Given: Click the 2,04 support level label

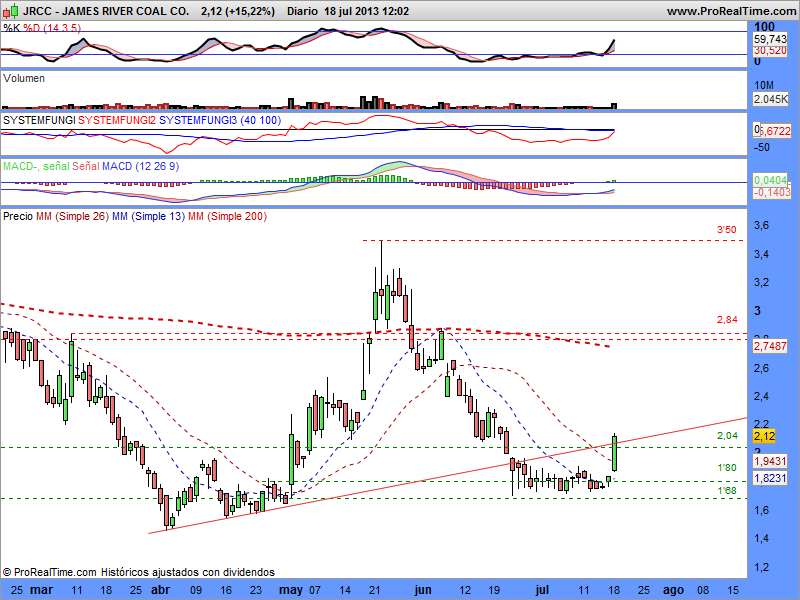Looking at the screenshot, I should pos(727,435).
